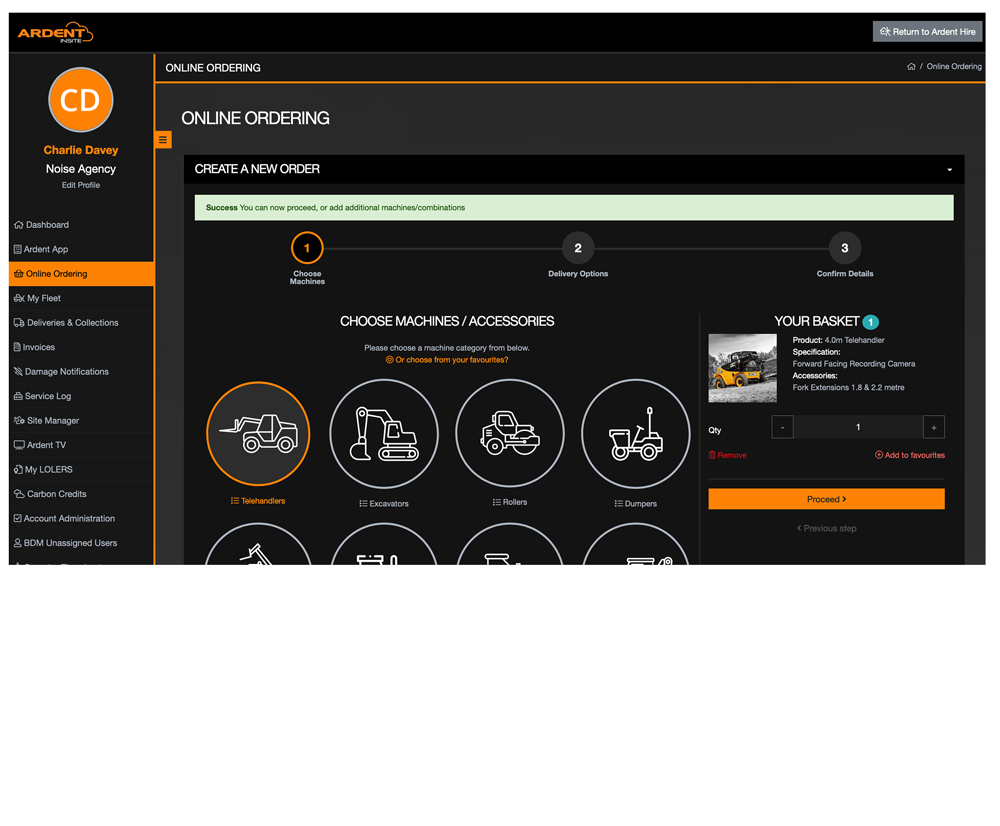This screenshot has height=826, width=1000.
Task: Open Deliveries & Collections page
Action: coord(81,323)
